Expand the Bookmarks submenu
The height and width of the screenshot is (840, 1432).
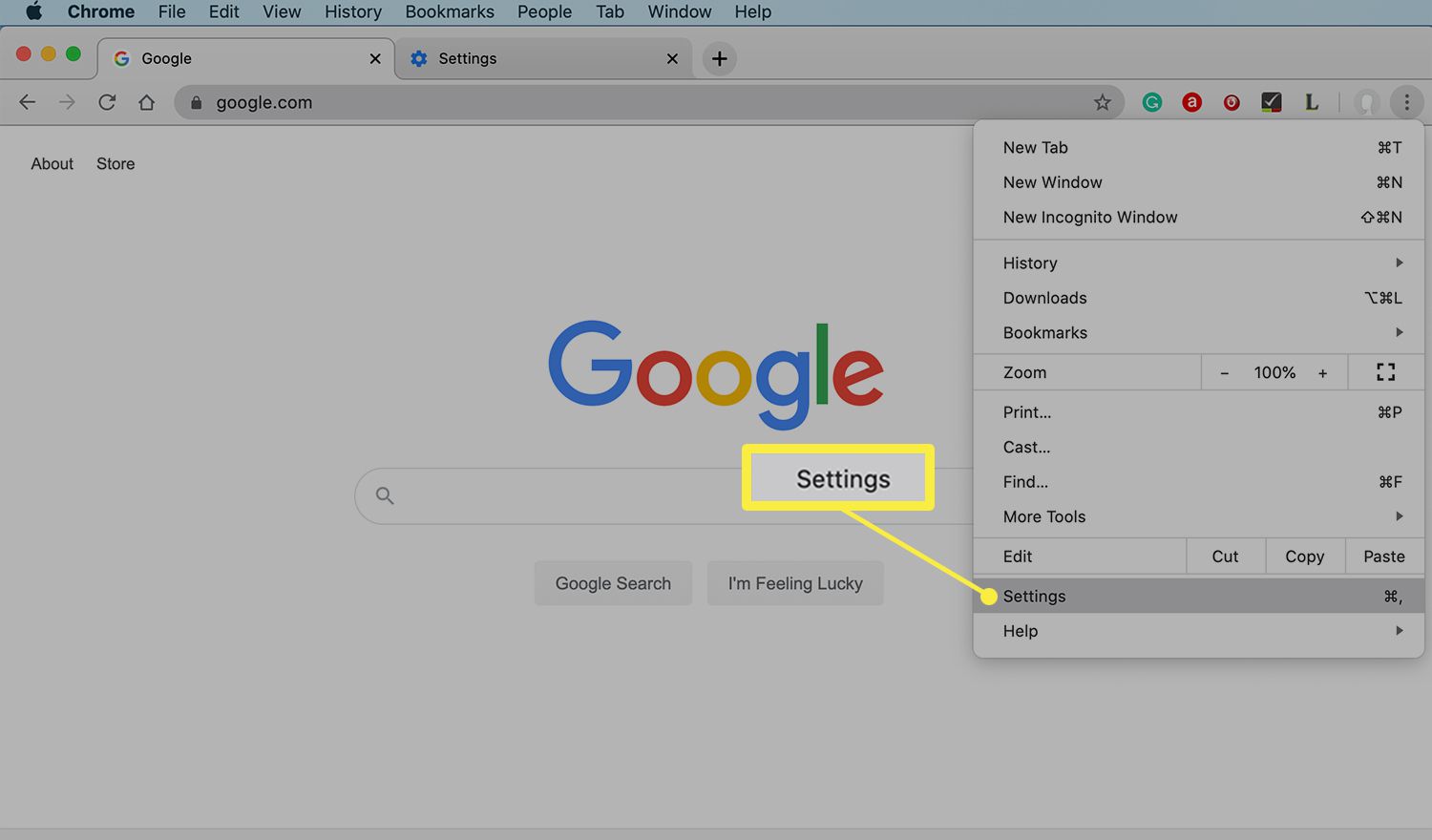[x=1198, y=332]
